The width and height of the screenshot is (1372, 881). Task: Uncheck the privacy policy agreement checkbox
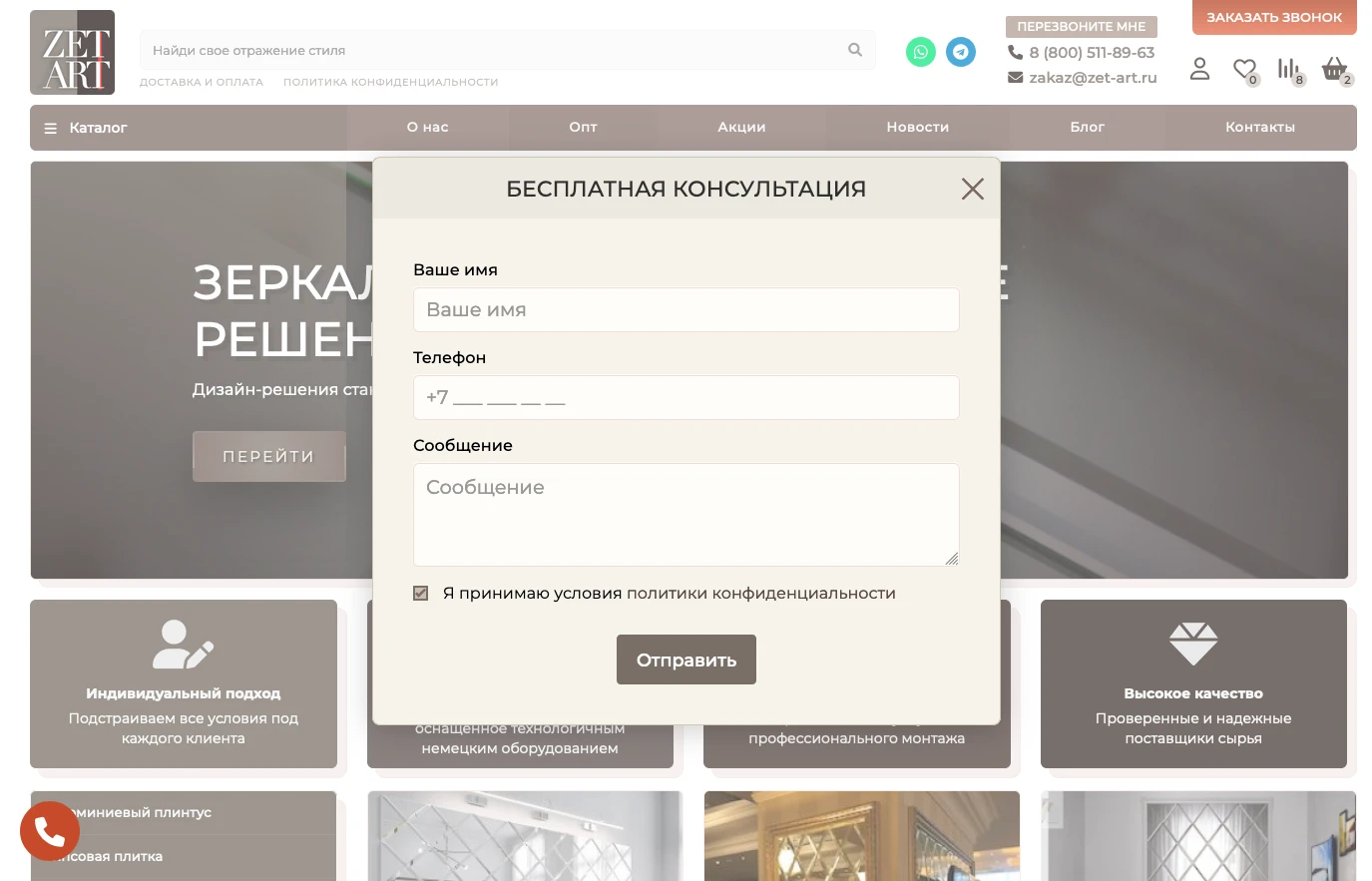(421, 594)
